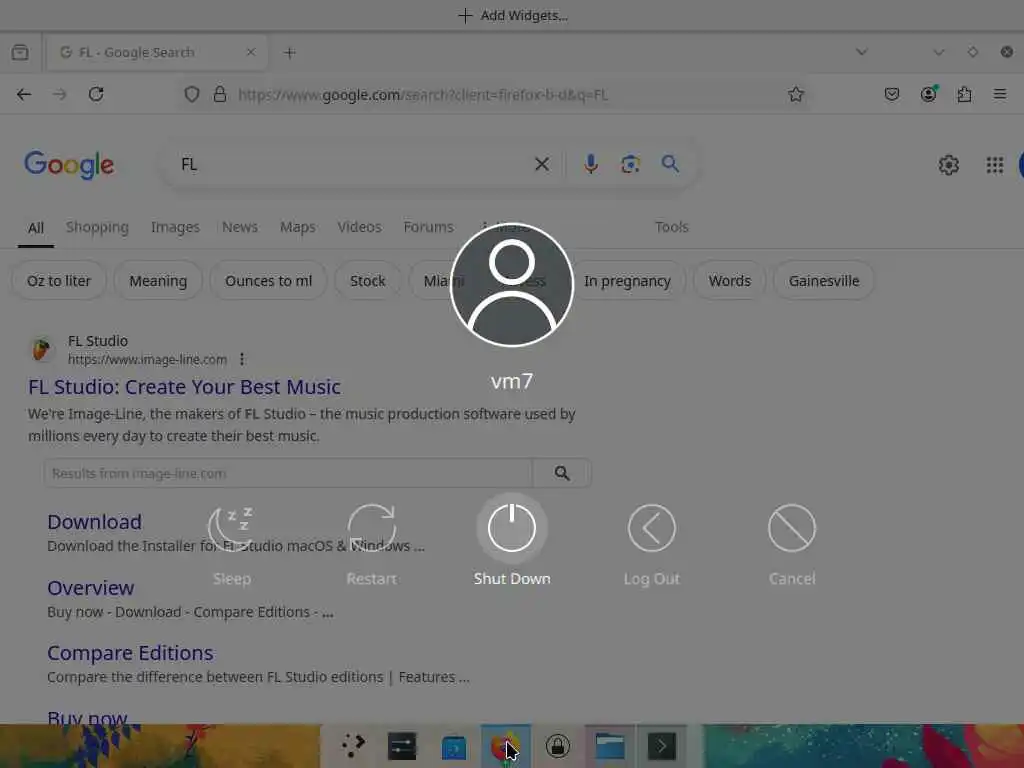
Task: Click the Cancel icon in logout overlay
Action: click(x=792, y=528)
